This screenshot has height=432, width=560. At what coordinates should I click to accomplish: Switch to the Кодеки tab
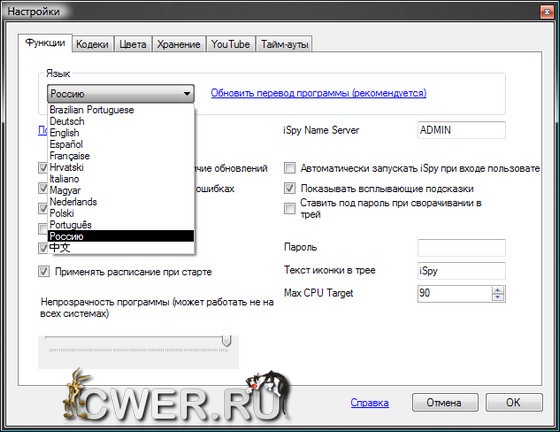coord(92,44)
